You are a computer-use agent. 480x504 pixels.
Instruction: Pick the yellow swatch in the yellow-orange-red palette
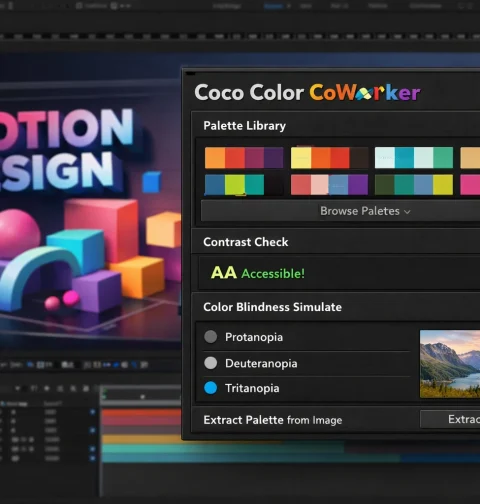(x=301, y=158)
